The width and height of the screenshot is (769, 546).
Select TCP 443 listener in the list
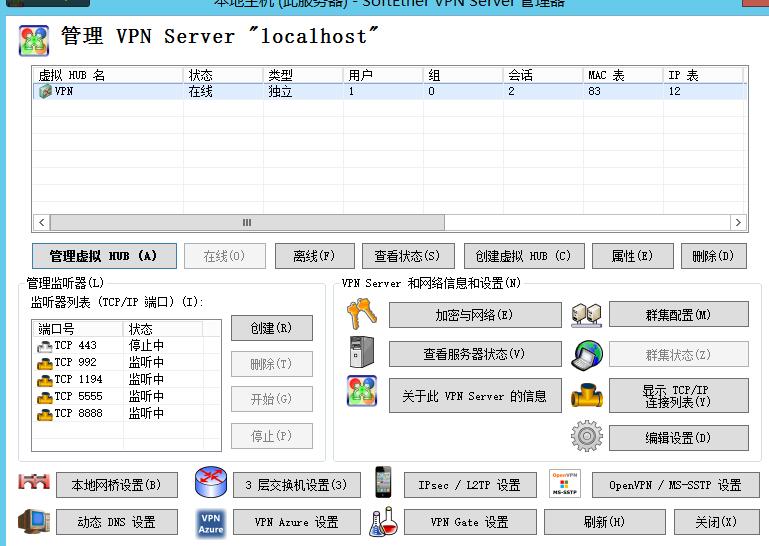coord(76,346)
